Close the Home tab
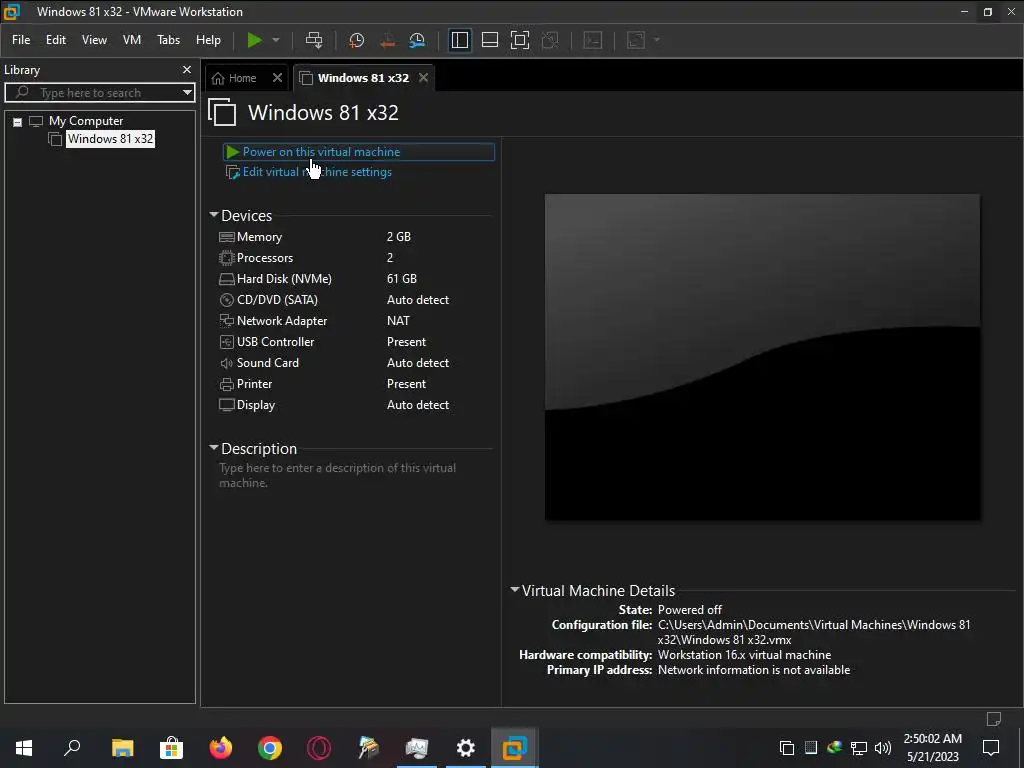The height and width of the screenshot is (768, 1024). coord(278,78)
